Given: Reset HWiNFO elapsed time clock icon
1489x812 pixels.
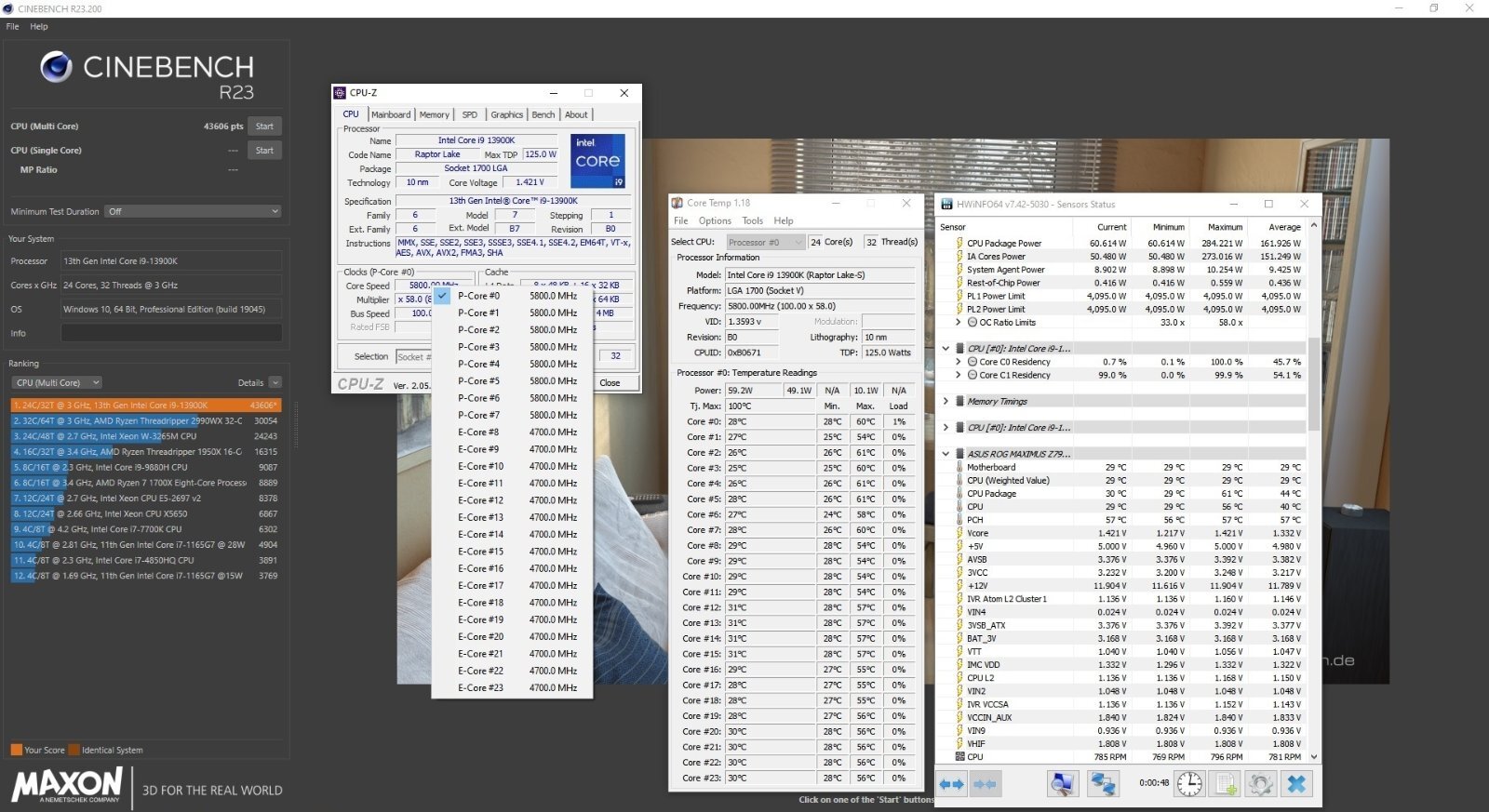Looking at the screenshot, I should [x=1189, y=784].
